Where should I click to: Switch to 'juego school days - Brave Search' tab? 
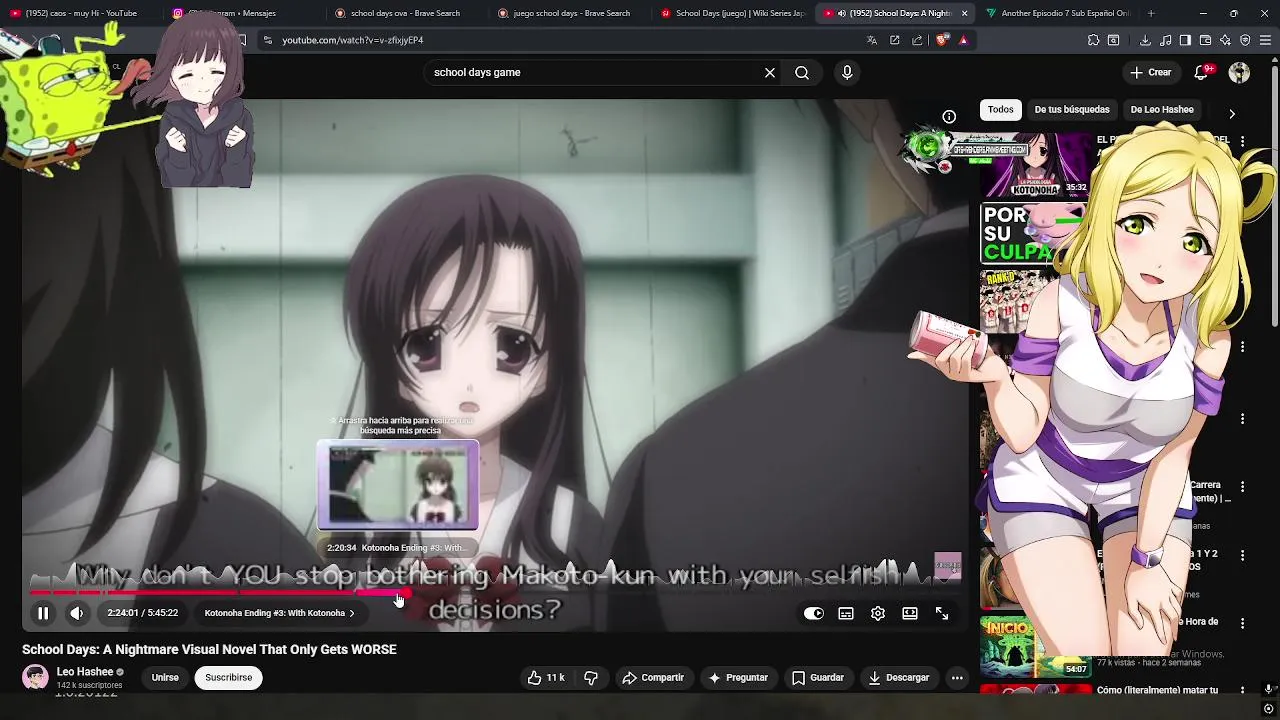point(570,13)
